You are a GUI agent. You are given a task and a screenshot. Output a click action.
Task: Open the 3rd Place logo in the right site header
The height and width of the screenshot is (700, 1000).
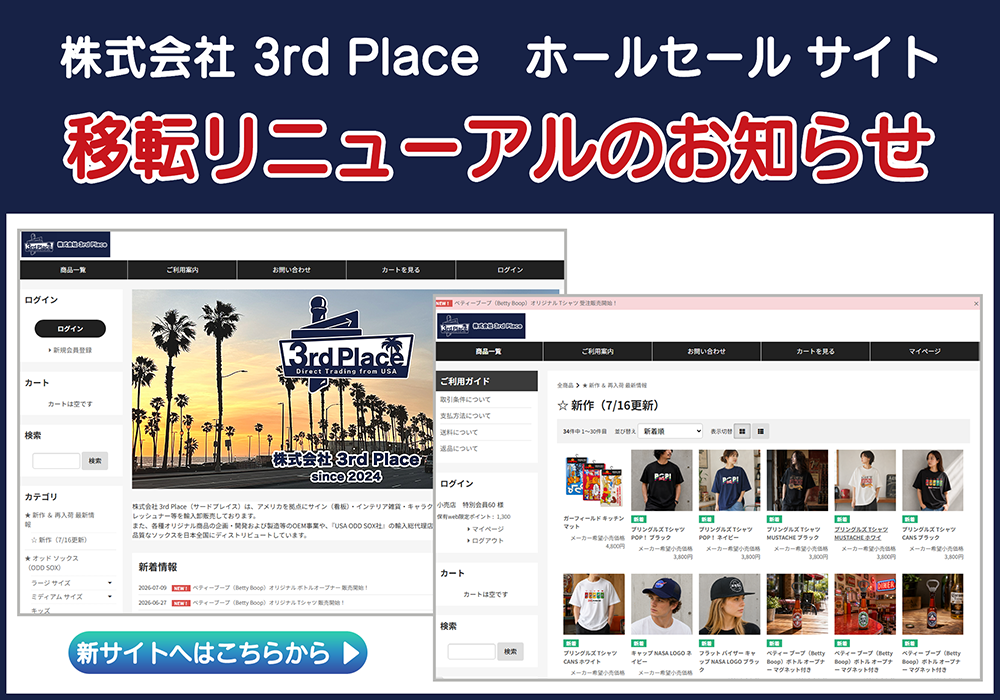click(482, 326)
